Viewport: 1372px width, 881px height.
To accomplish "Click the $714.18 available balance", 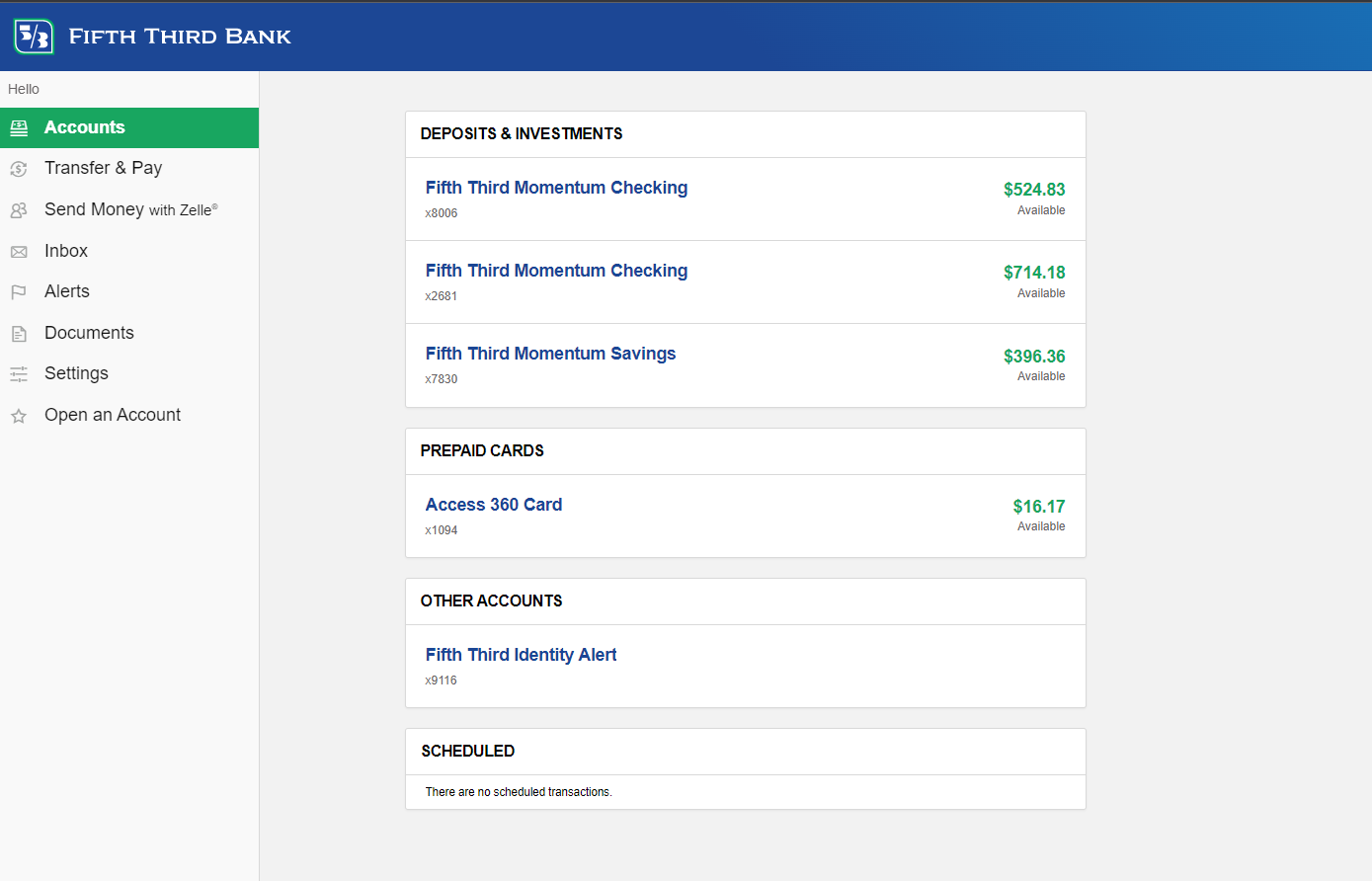I will 1034,273.
